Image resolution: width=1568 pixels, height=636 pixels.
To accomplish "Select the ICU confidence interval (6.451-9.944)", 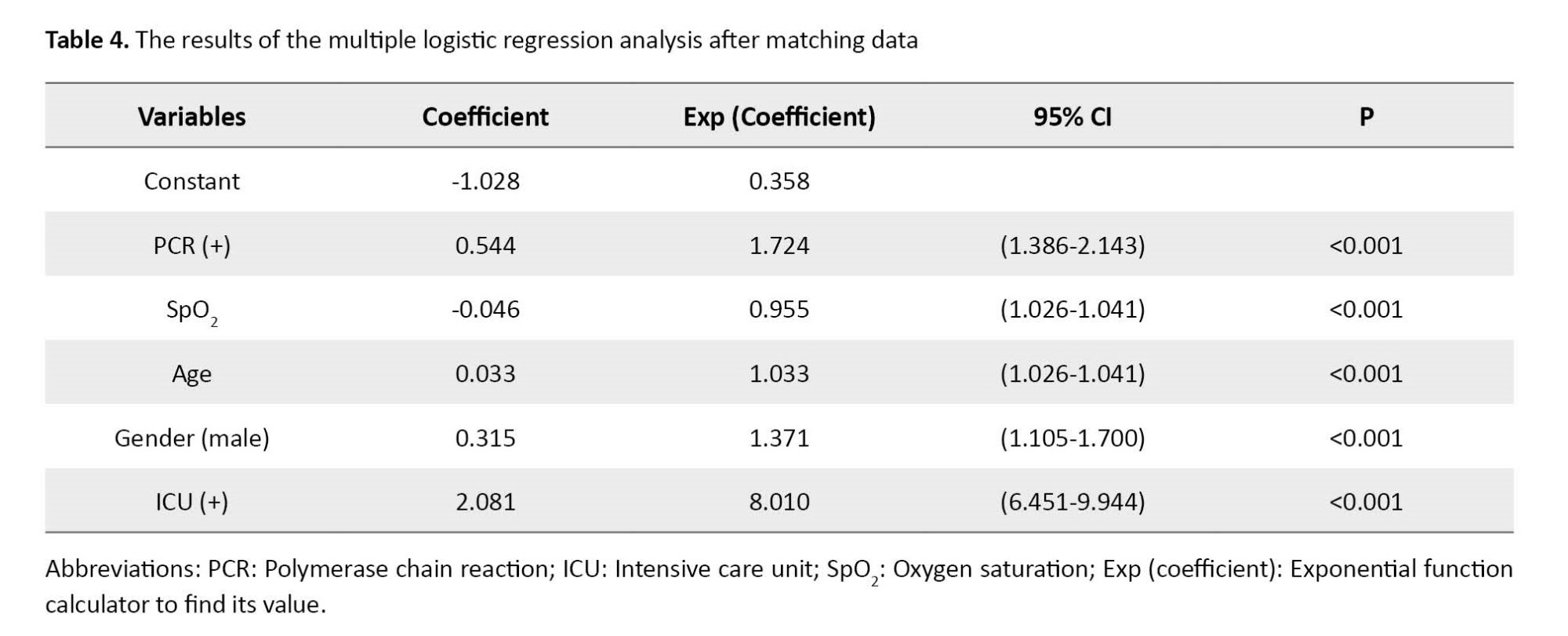I will 1073,502.
